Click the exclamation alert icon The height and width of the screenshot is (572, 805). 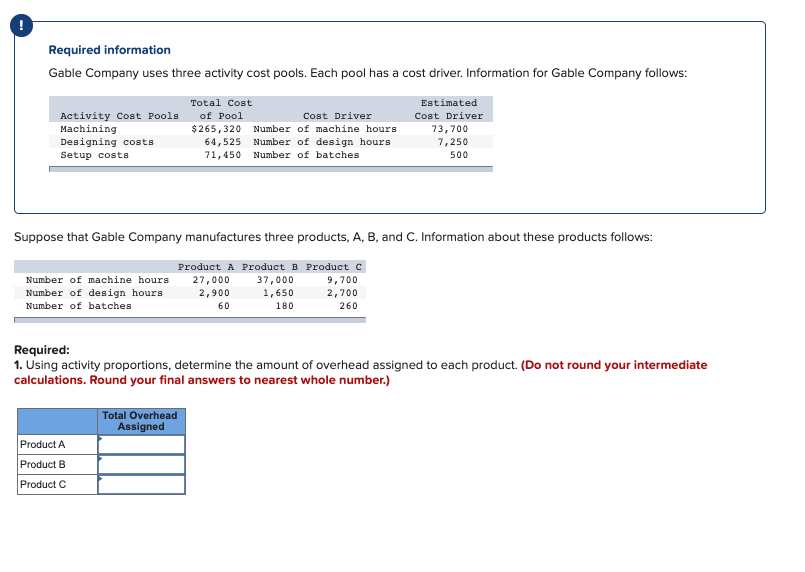pos(21,25)
